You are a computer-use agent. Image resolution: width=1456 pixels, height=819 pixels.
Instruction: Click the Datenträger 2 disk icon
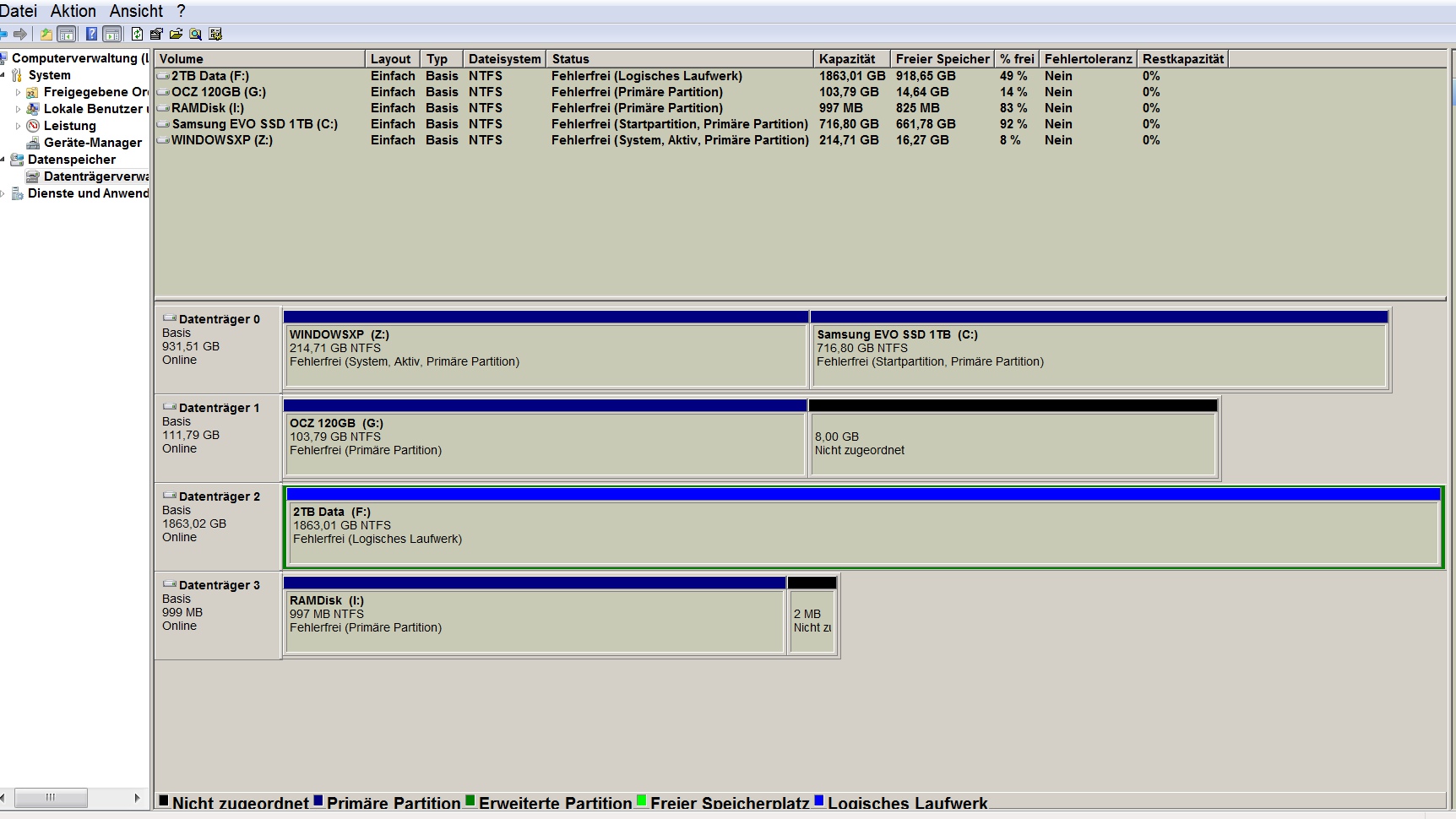[169, 496]
